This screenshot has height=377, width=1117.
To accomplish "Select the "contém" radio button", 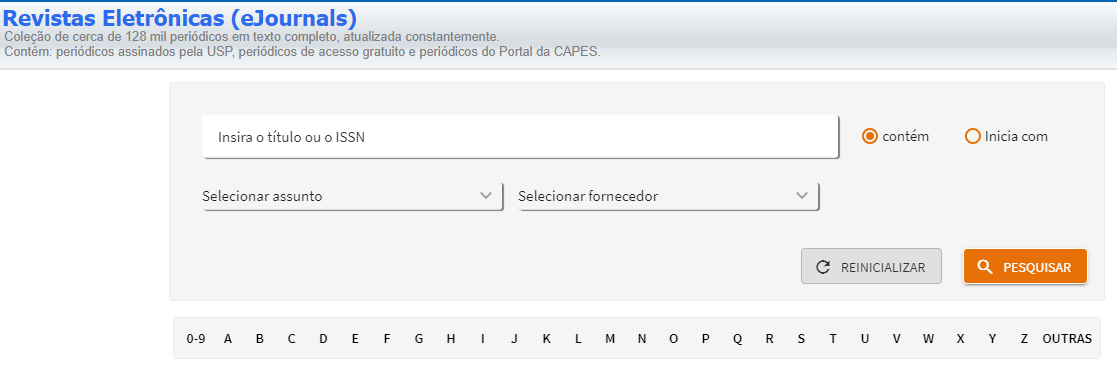I will click(x=869, y=136).
